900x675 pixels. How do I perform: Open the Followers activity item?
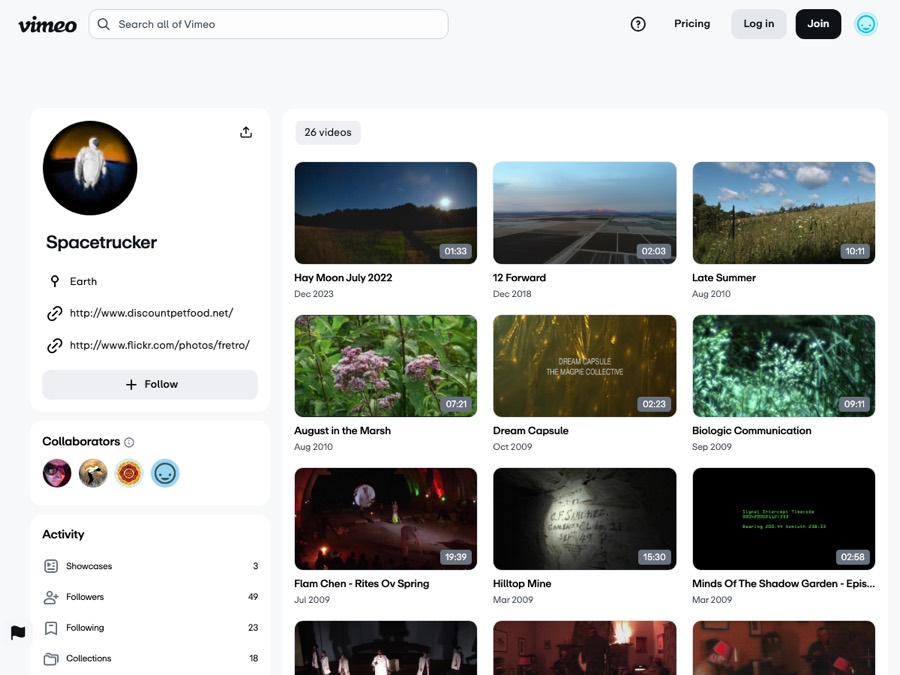click(x=150, y=597)
